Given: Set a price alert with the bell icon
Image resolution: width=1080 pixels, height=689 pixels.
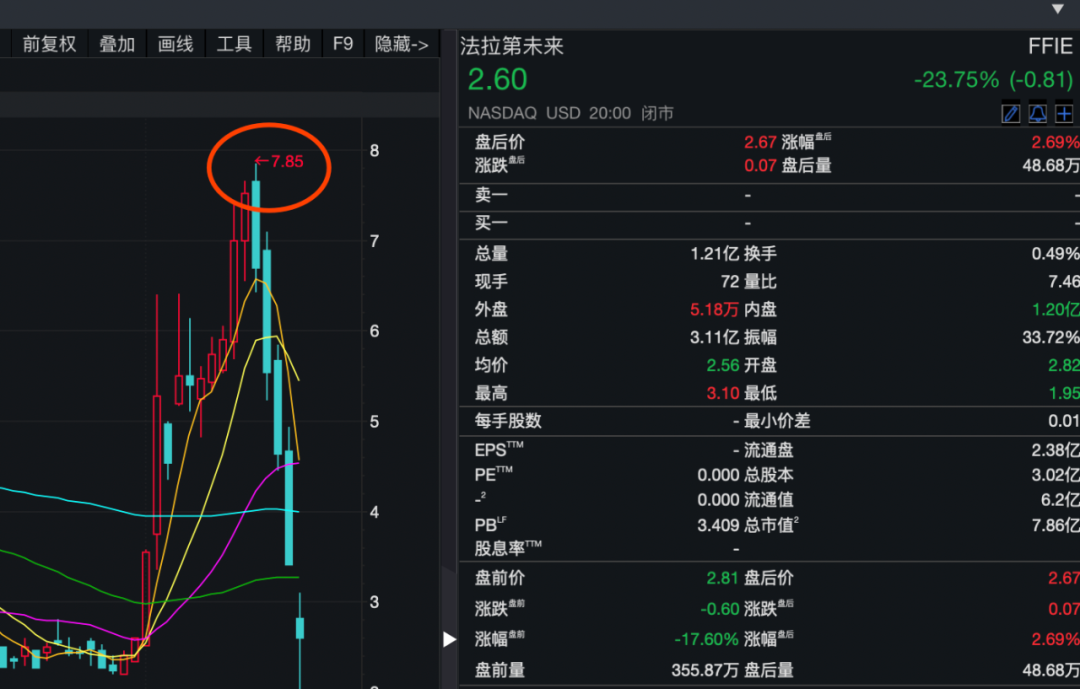Looking at the screenshot, I should (x=1037, y=113).
